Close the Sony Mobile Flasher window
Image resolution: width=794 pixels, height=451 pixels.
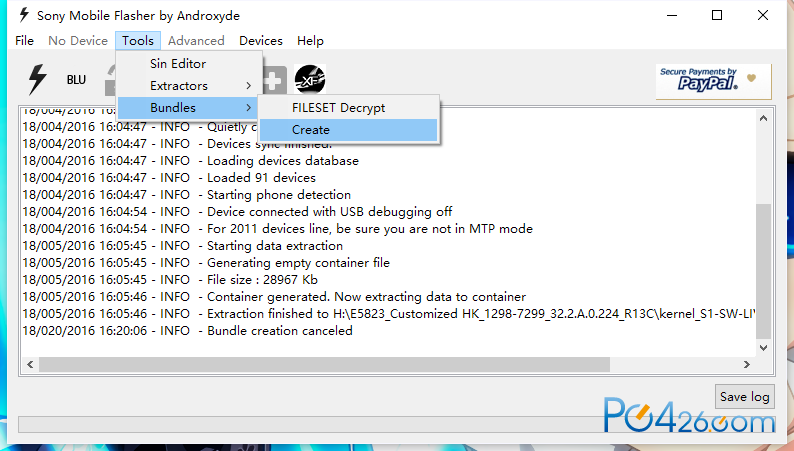coord(763,15)
